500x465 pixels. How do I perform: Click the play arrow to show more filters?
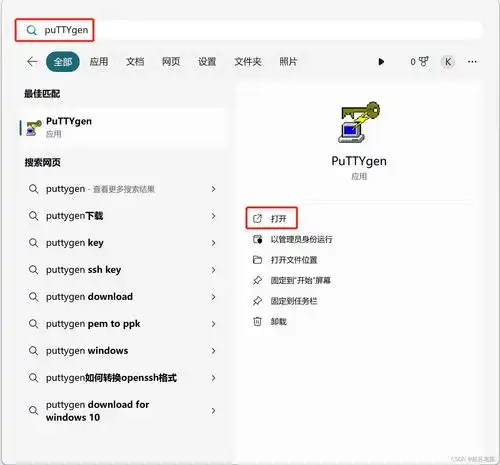pyautogui.click(x=381, y=62)
